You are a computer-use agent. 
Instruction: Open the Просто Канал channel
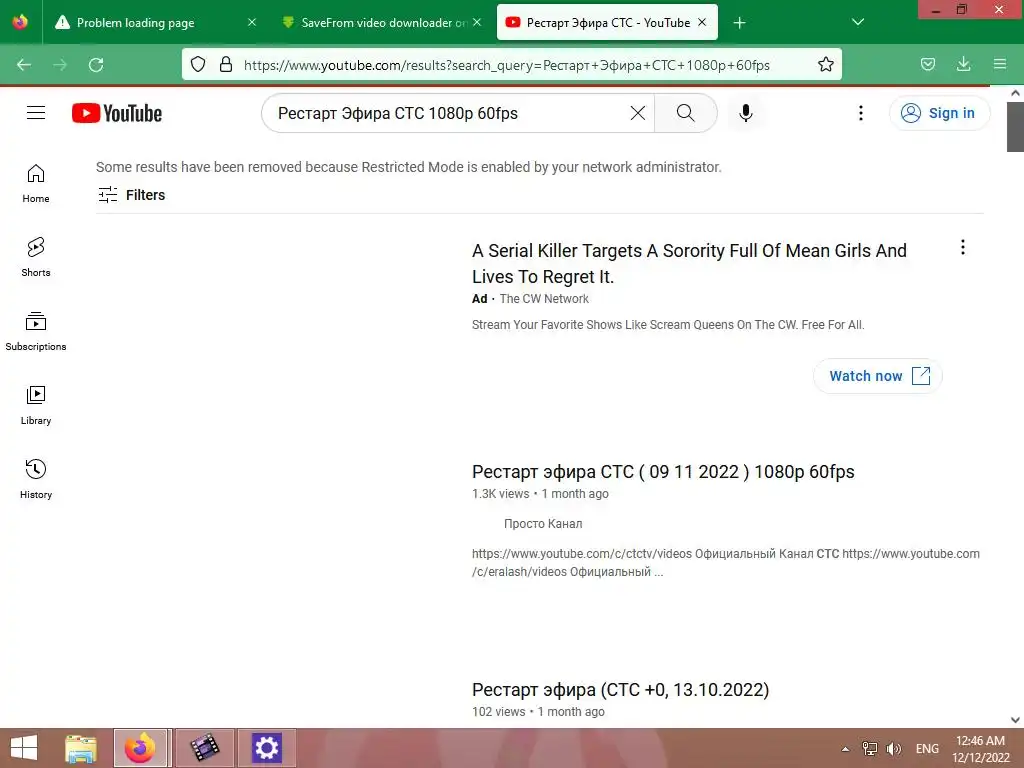[543, 524]
